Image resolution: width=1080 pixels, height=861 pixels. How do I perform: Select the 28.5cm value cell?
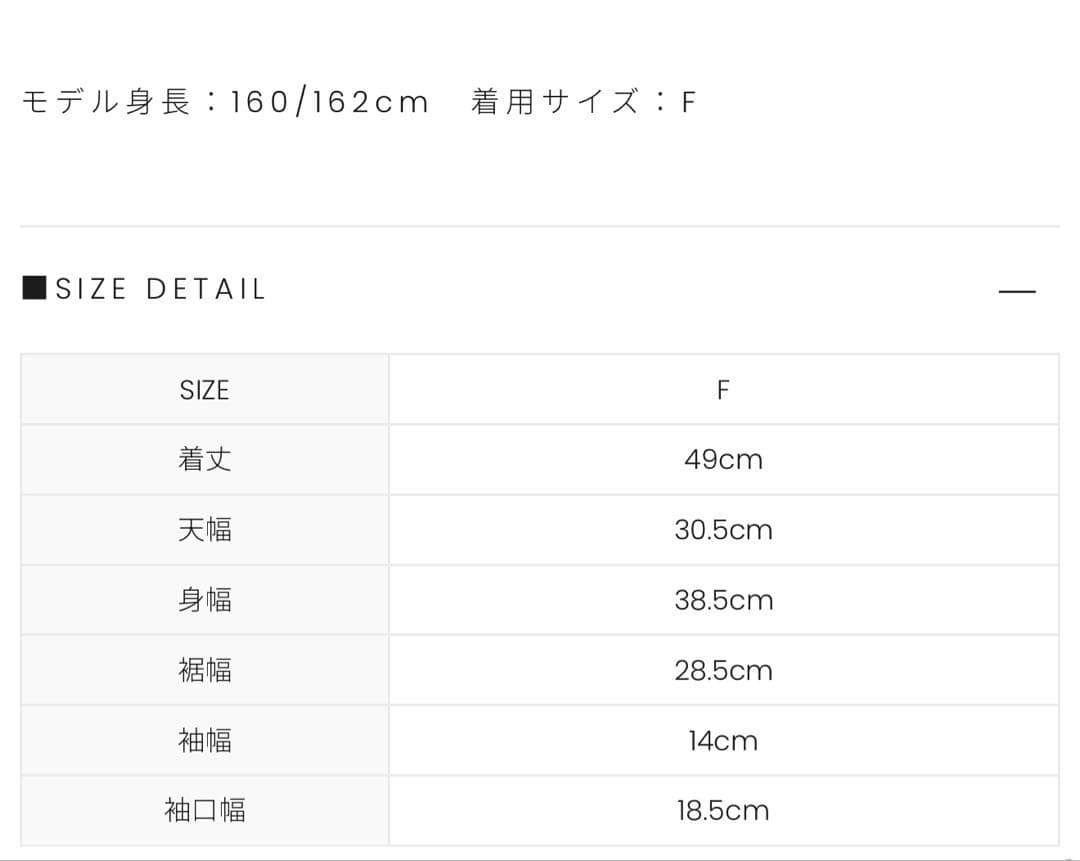tap(723, 670)
